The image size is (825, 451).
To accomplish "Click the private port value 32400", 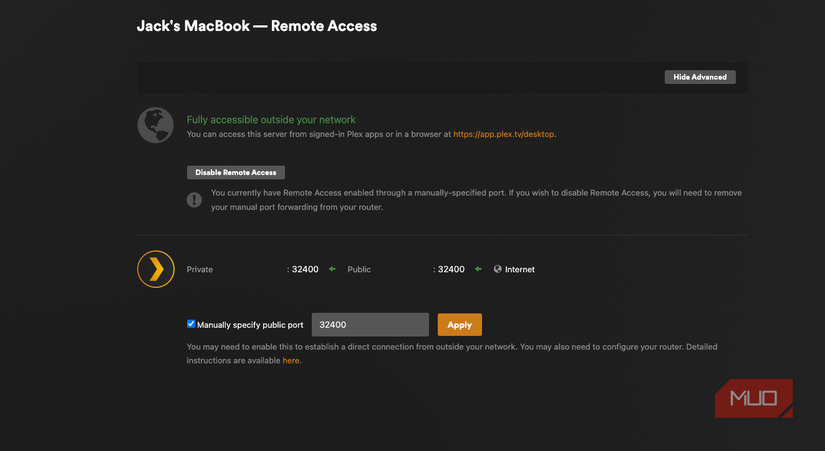I will 303,269.
